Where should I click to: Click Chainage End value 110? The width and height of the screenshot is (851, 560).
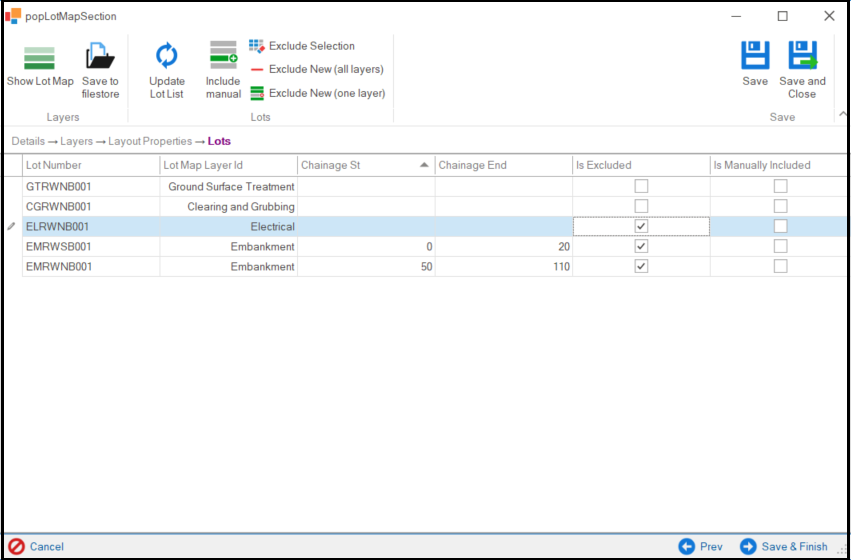tap(504, 267)
